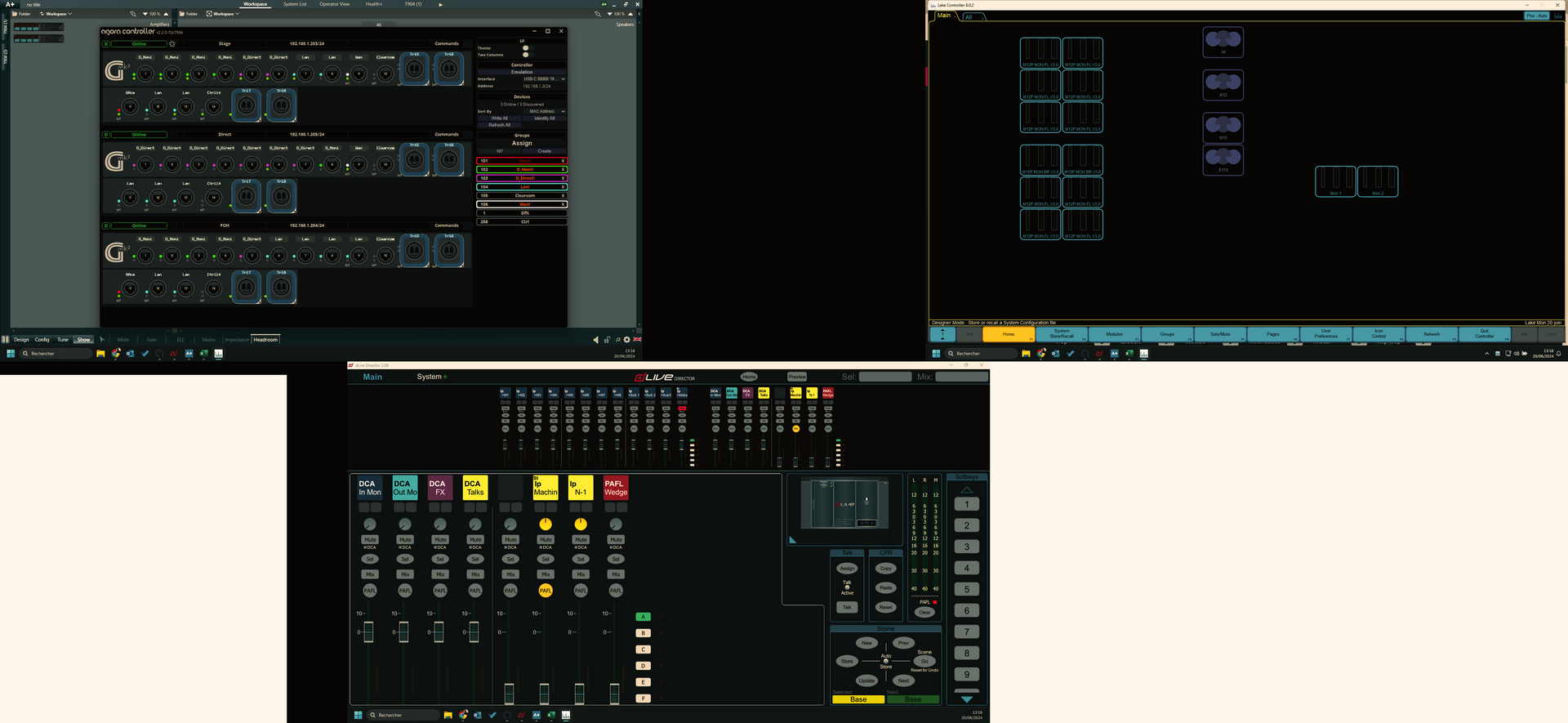Click the softkeys scroll-down arrow
This screenshot has height=723, width=1568.
click(x=966, y=699)
